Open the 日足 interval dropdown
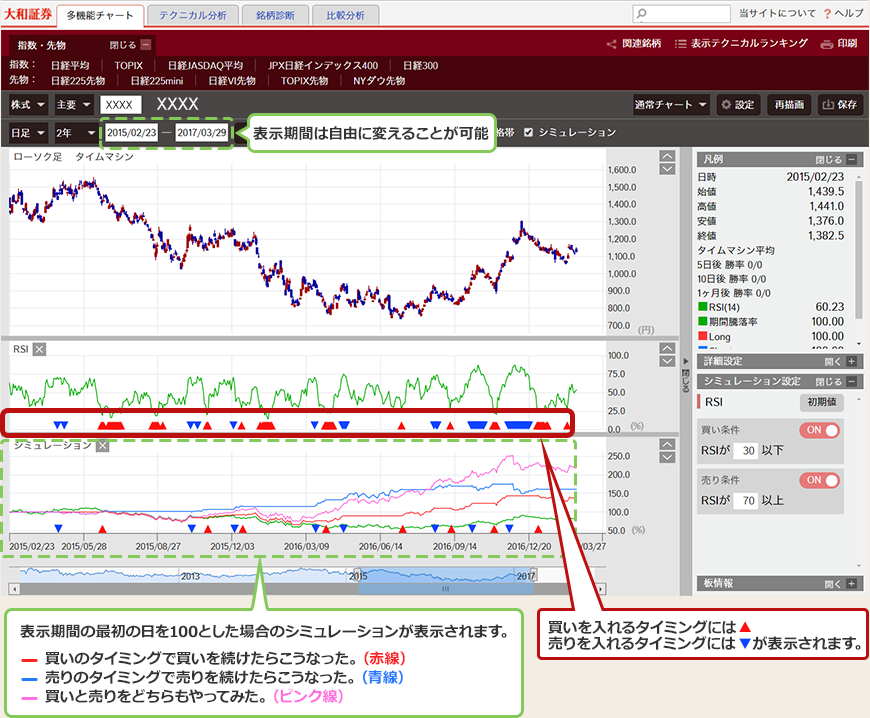This screenshot has width=870, height=718. 28,132
